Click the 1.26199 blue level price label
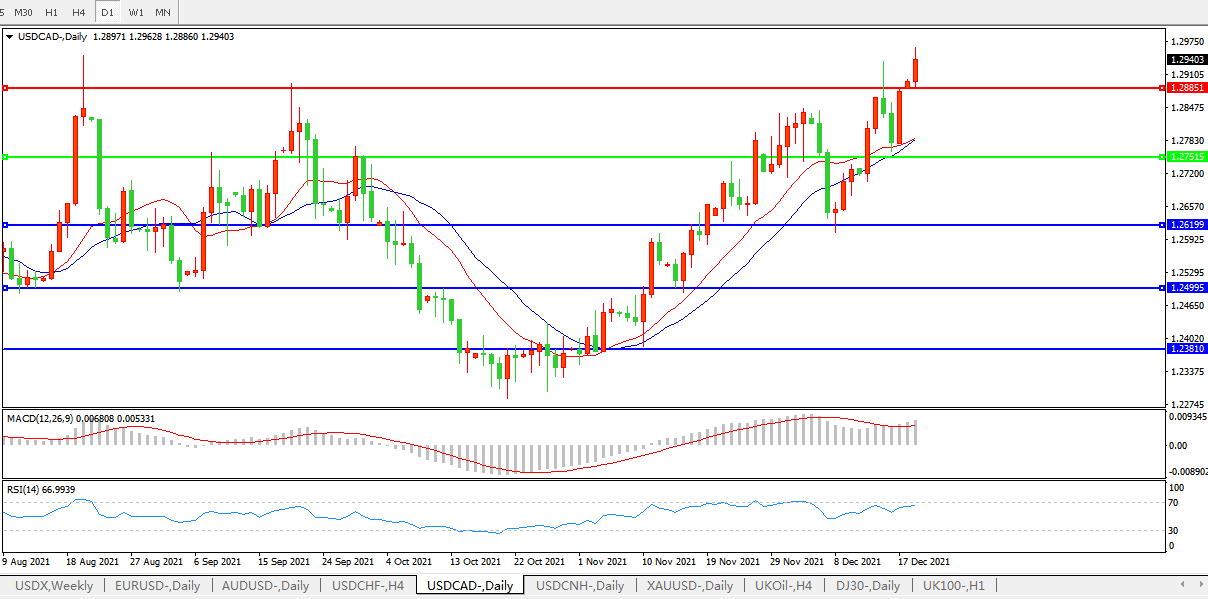 tap(1186, 225)
